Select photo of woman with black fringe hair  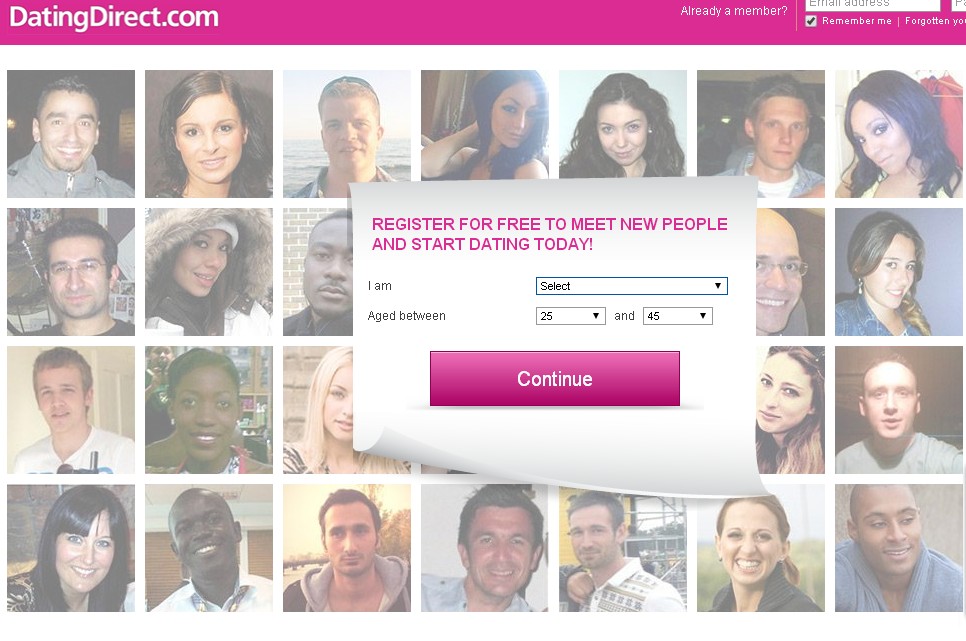click(71, 548)
